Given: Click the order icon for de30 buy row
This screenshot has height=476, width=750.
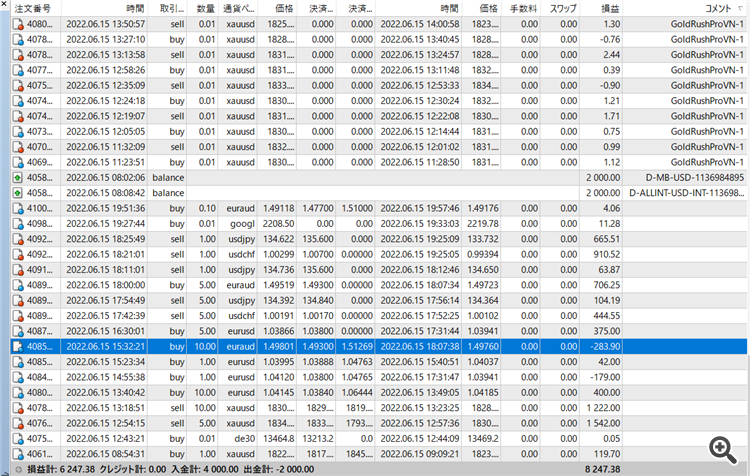Looking at the screenshot, I should click(x=18, y=439).
